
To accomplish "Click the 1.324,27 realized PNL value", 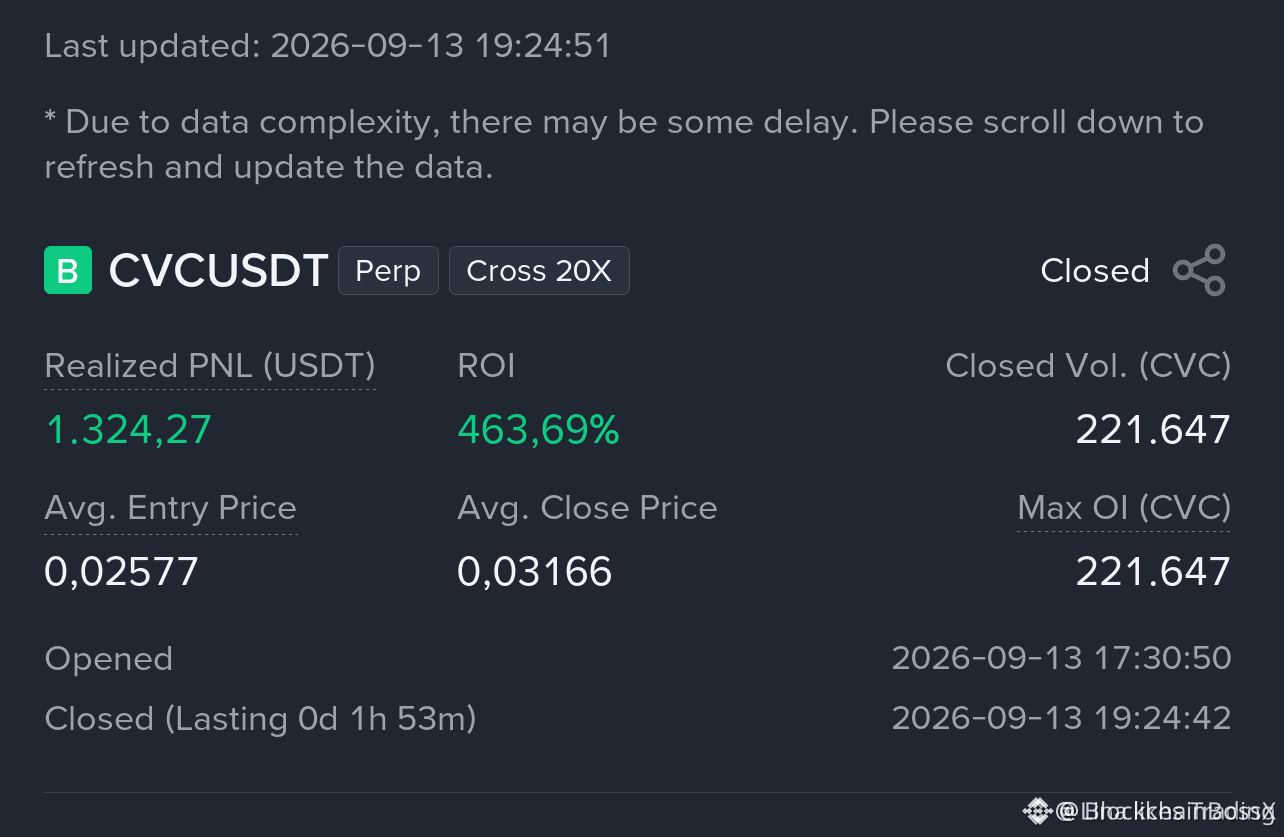I will click(128, 430).
